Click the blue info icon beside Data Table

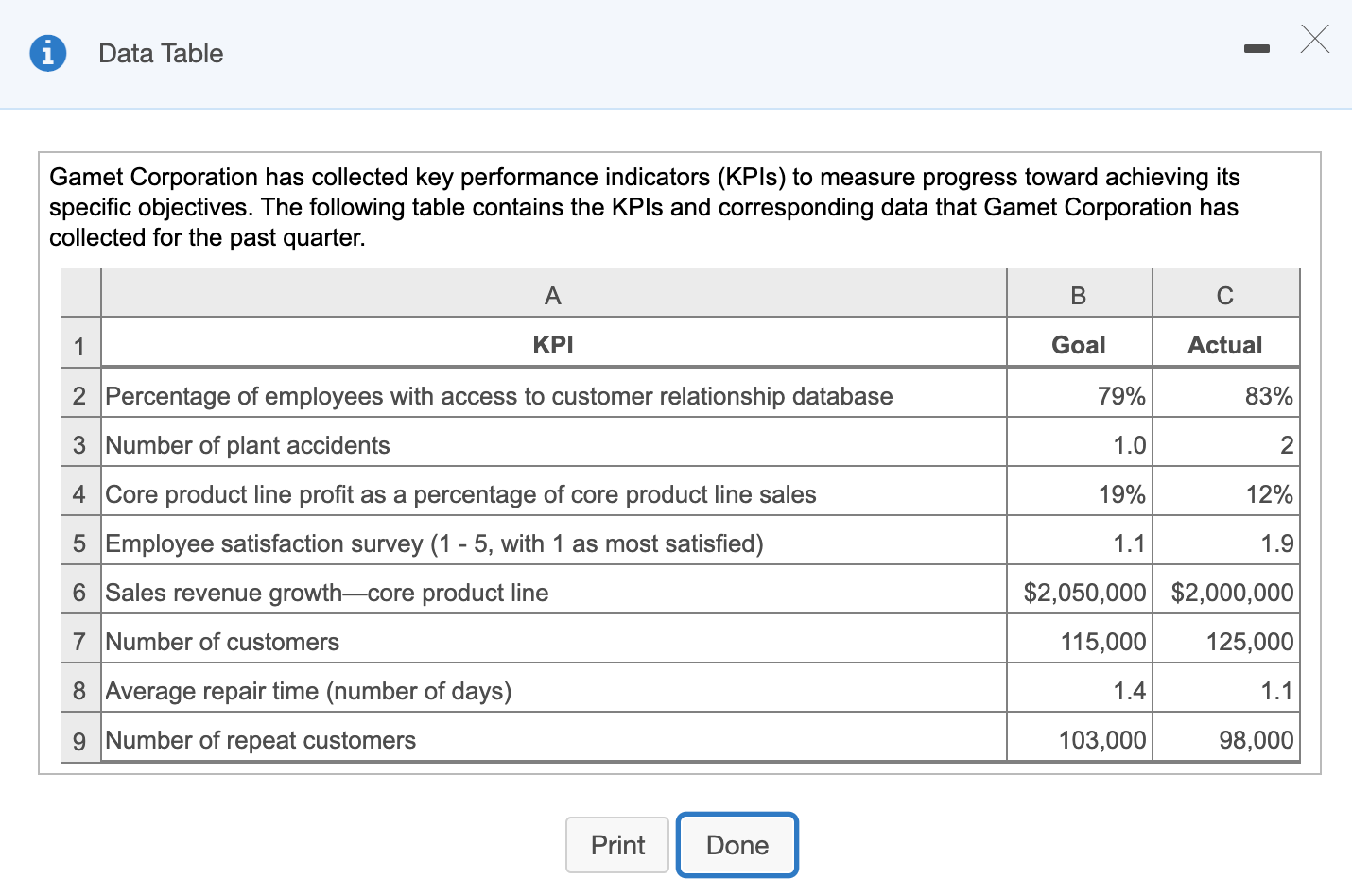(47, 53)
